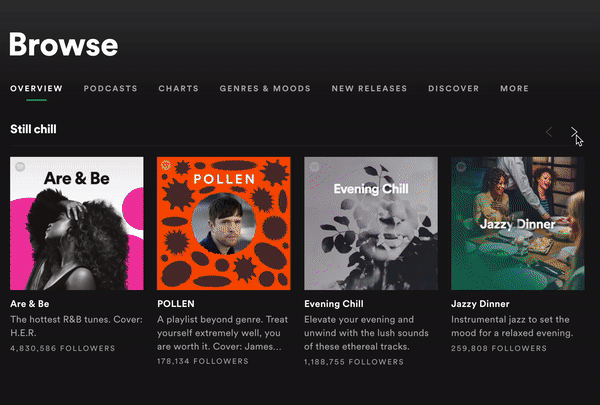The height and width of the screenshot is (405, 600).
Task: Click the Browse page heading
Action: point(64,44)
